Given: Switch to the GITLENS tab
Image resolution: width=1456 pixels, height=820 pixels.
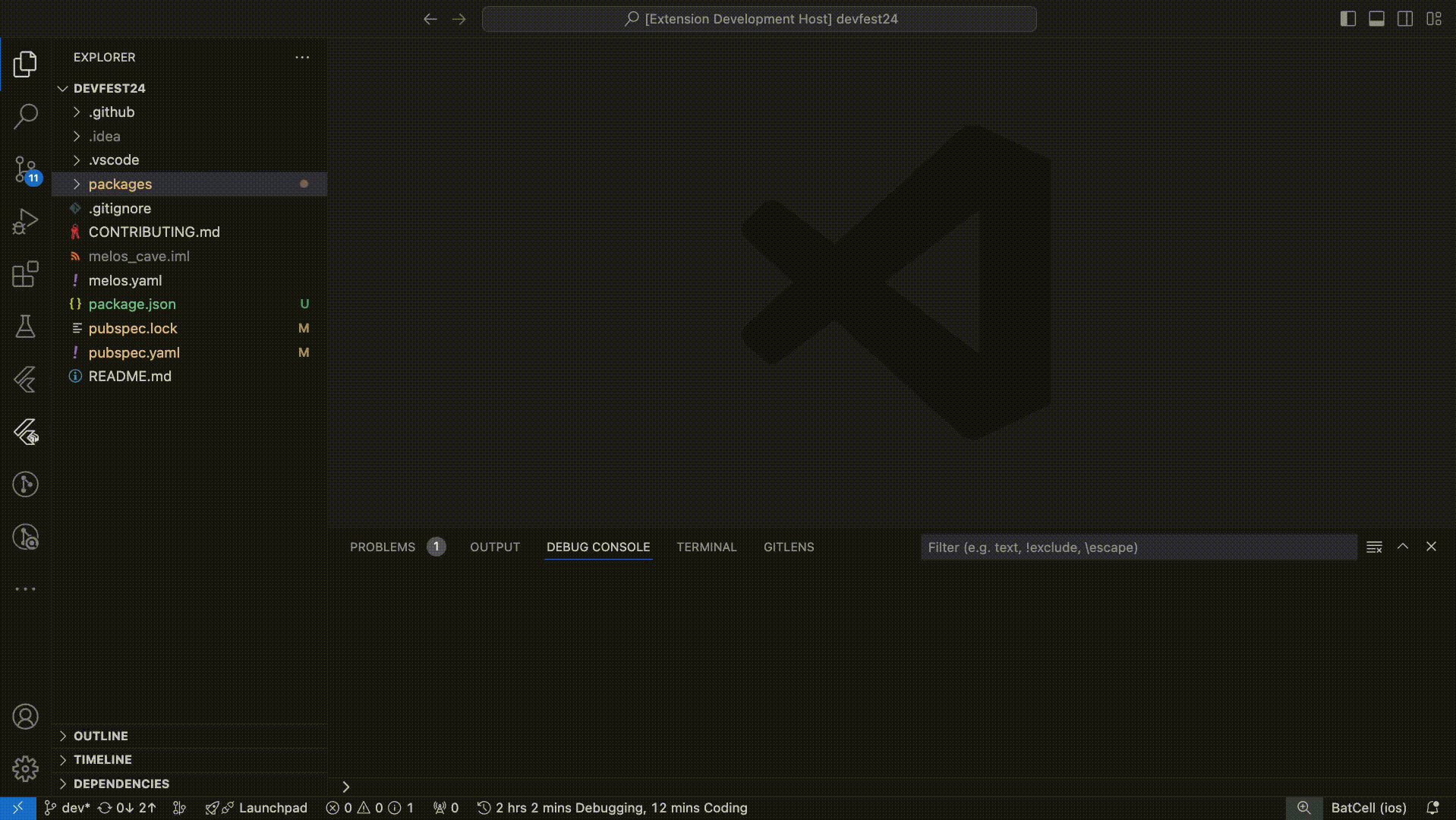Looking at the screenshot, I should [x=789, y=547].
